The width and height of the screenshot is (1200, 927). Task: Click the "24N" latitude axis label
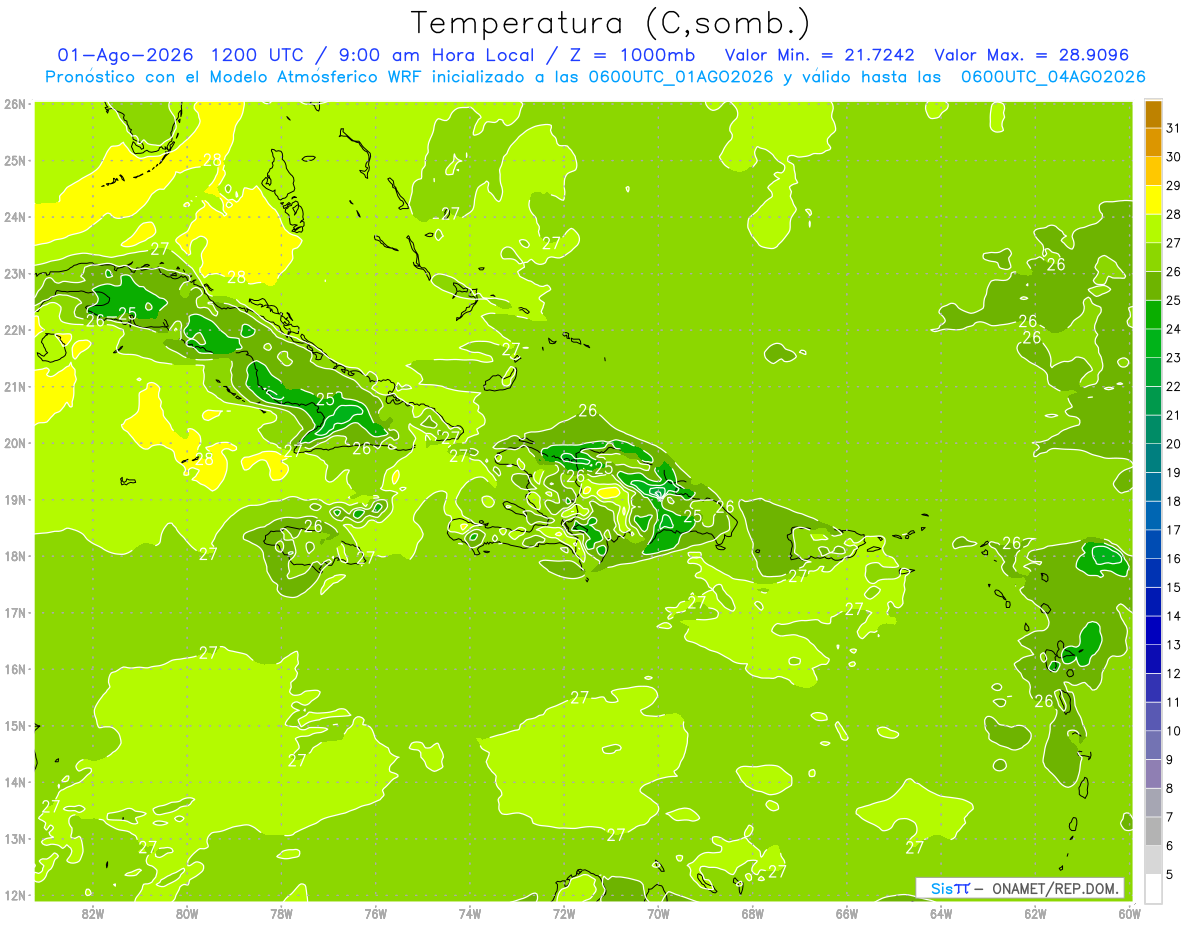tap(15, 217)
